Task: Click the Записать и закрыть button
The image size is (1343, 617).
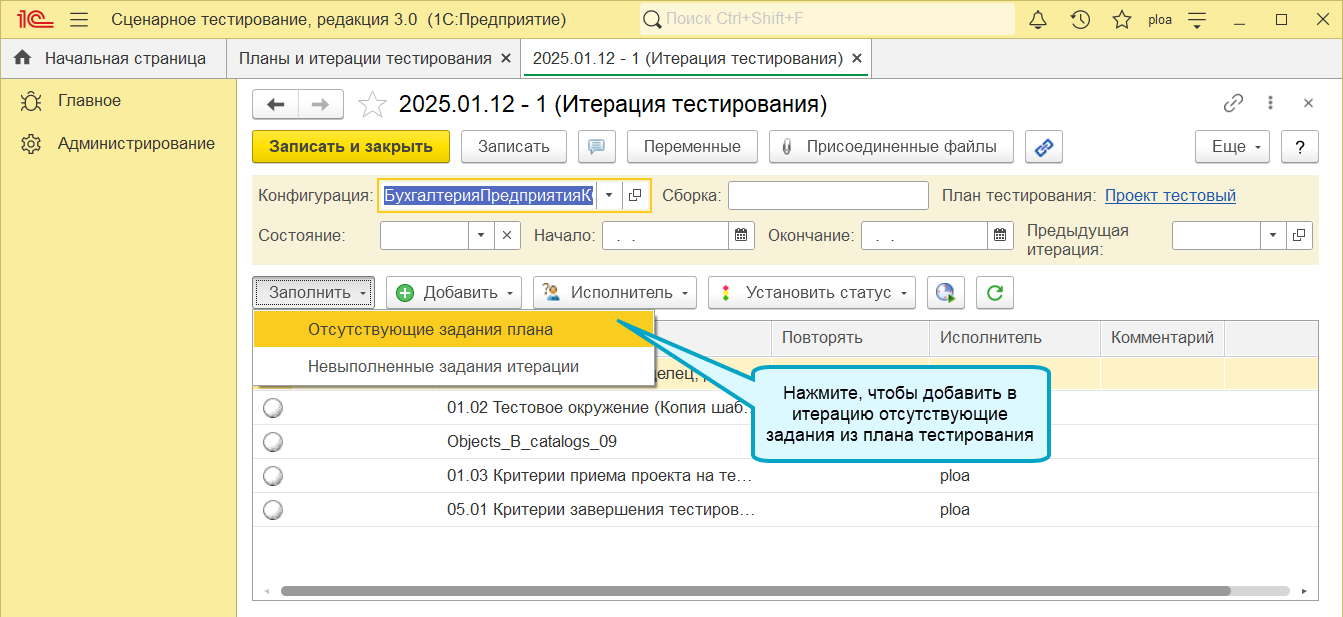Action: 351,147
